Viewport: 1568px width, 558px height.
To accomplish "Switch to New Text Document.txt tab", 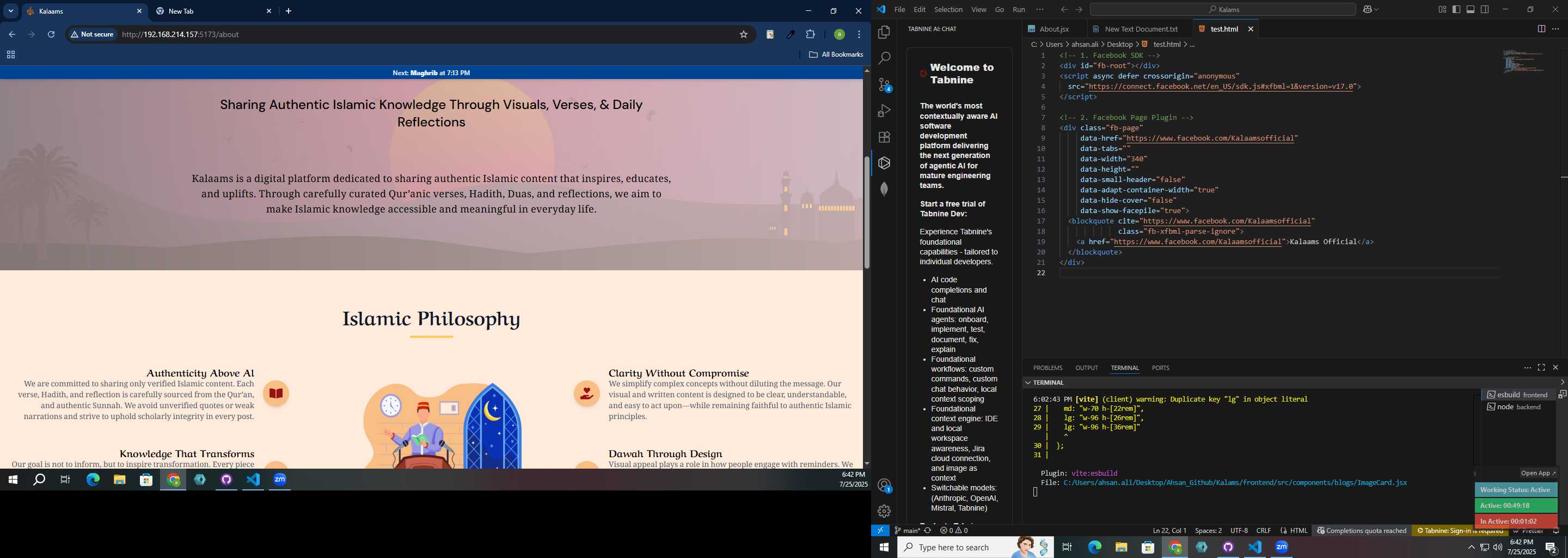I will point(1141,29).
